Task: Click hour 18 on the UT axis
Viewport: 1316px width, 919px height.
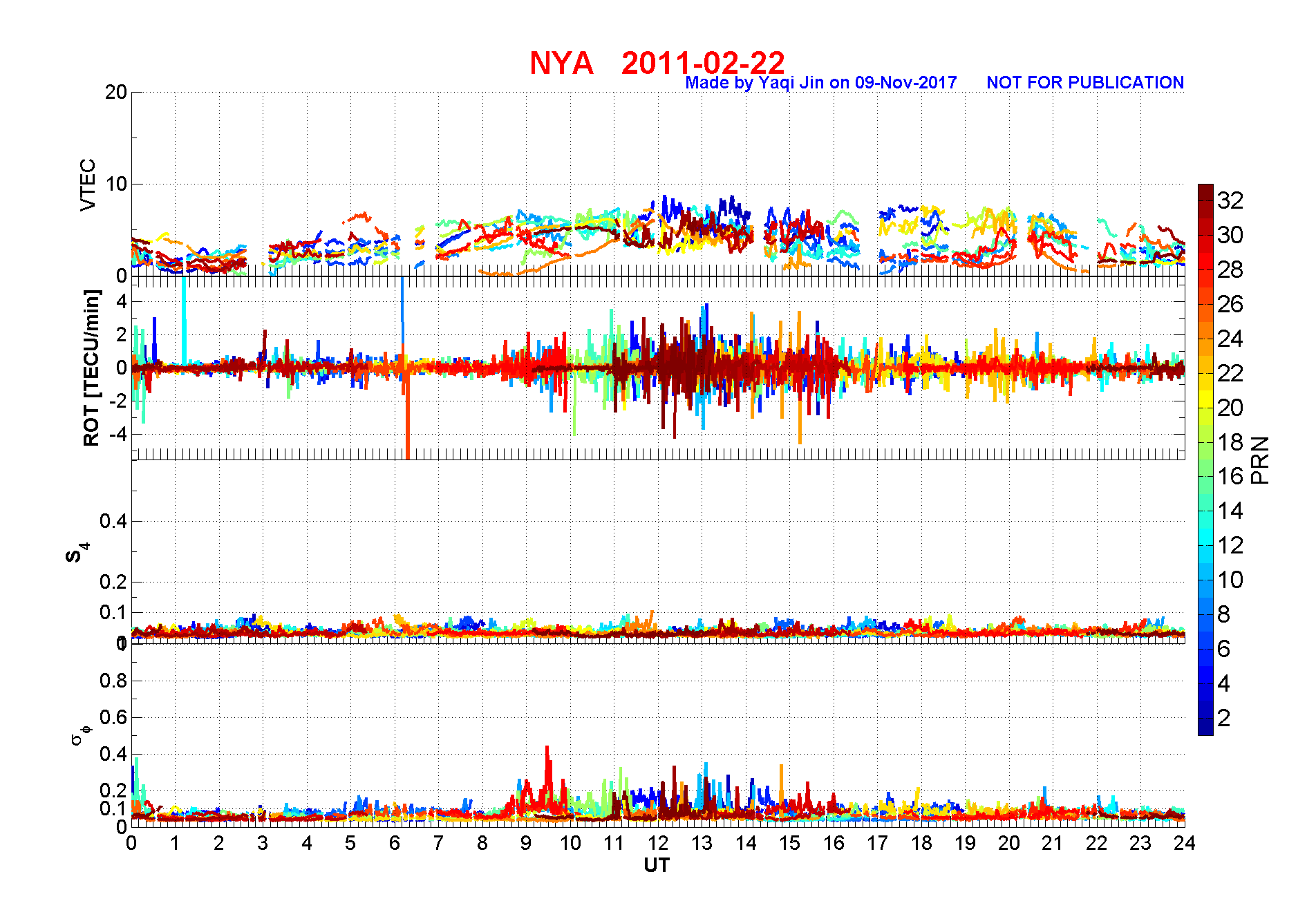Action: 921,843
